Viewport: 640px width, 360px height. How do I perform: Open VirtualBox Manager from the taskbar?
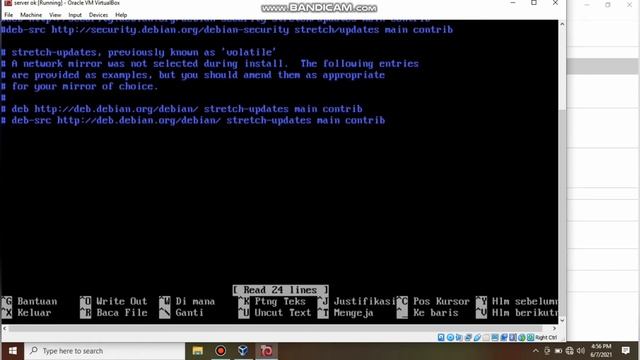tap(243, 351)
